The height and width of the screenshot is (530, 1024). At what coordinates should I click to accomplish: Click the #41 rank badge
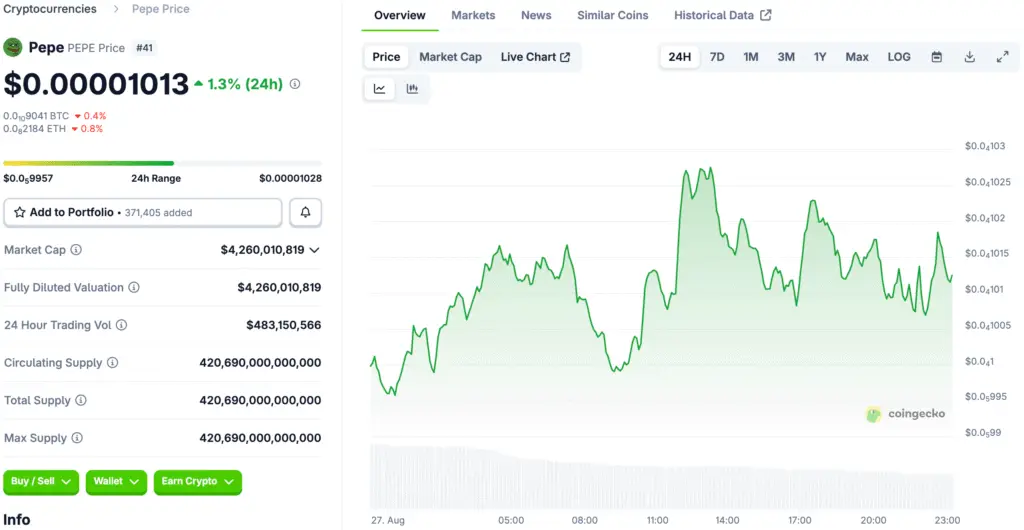pos(144,48)
